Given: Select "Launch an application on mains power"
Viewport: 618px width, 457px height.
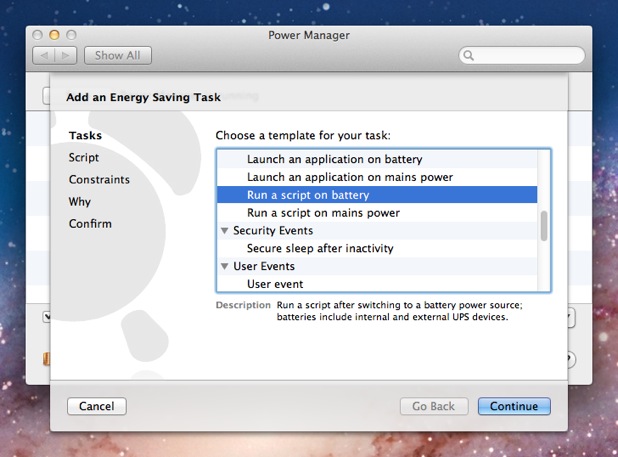Looking at the screenshot, I should [x=377, y=177].
